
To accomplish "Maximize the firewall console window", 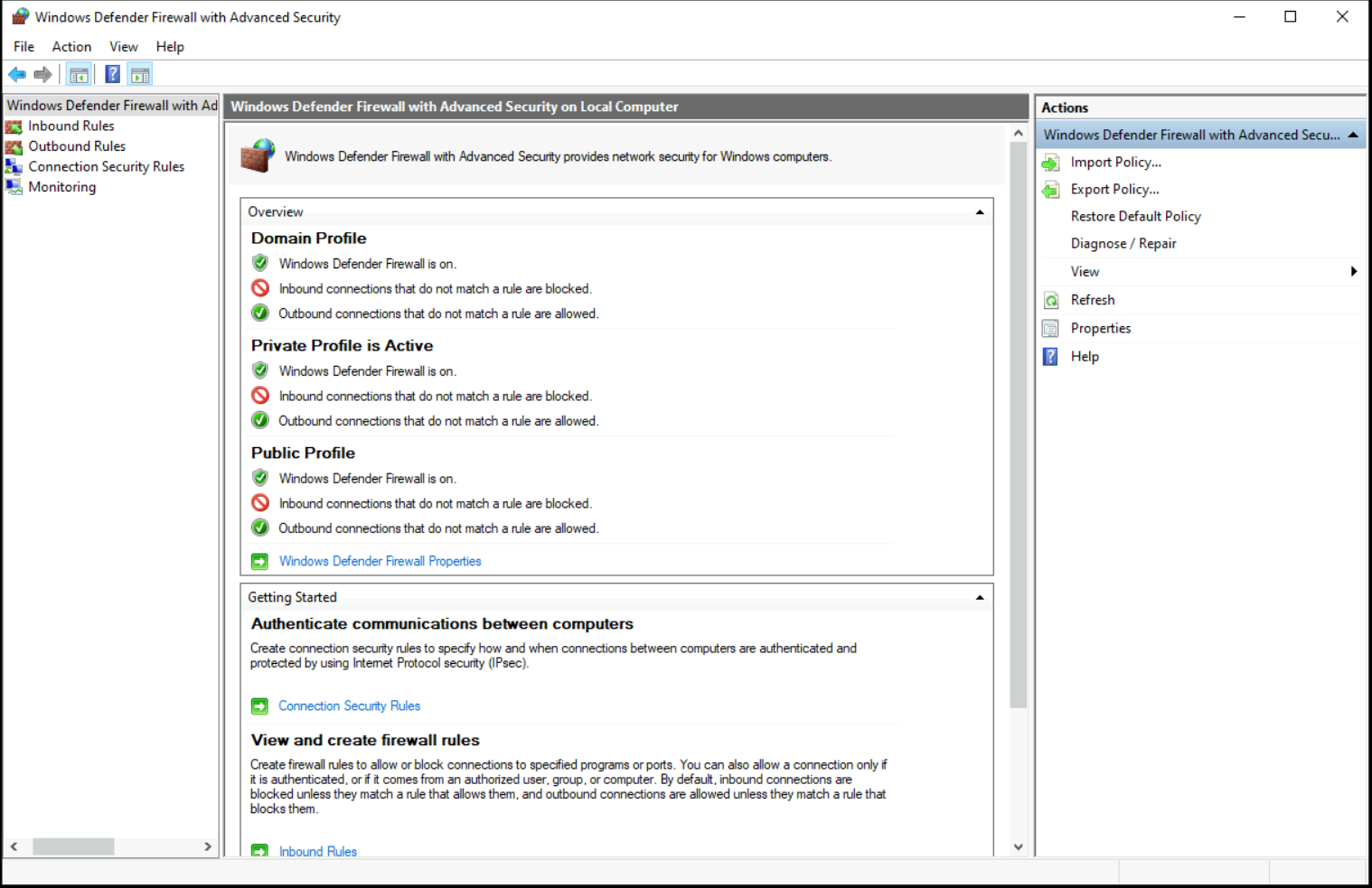I will [x=1291, y=16].
